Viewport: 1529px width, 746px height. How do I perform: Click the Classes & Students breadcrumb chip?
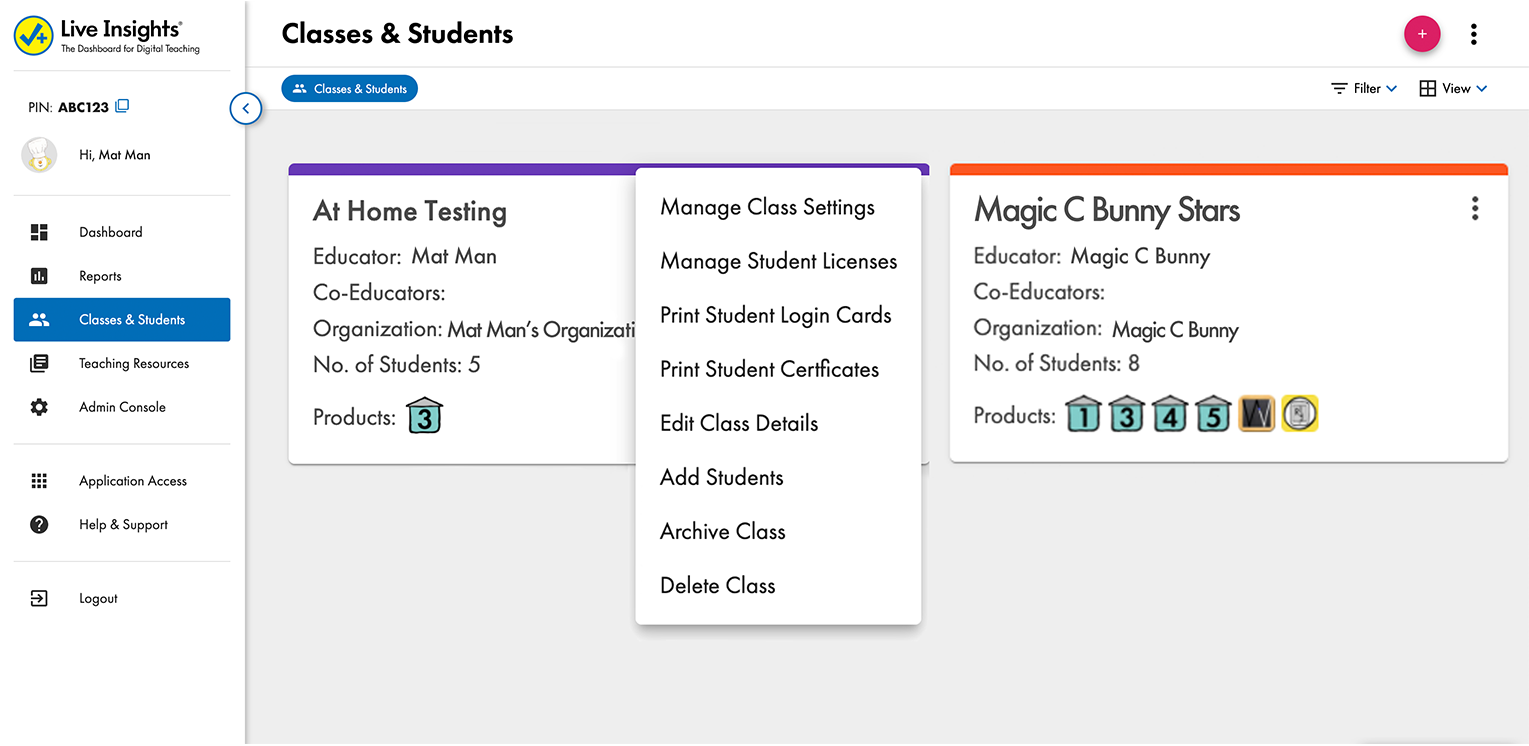coord(349,89)
